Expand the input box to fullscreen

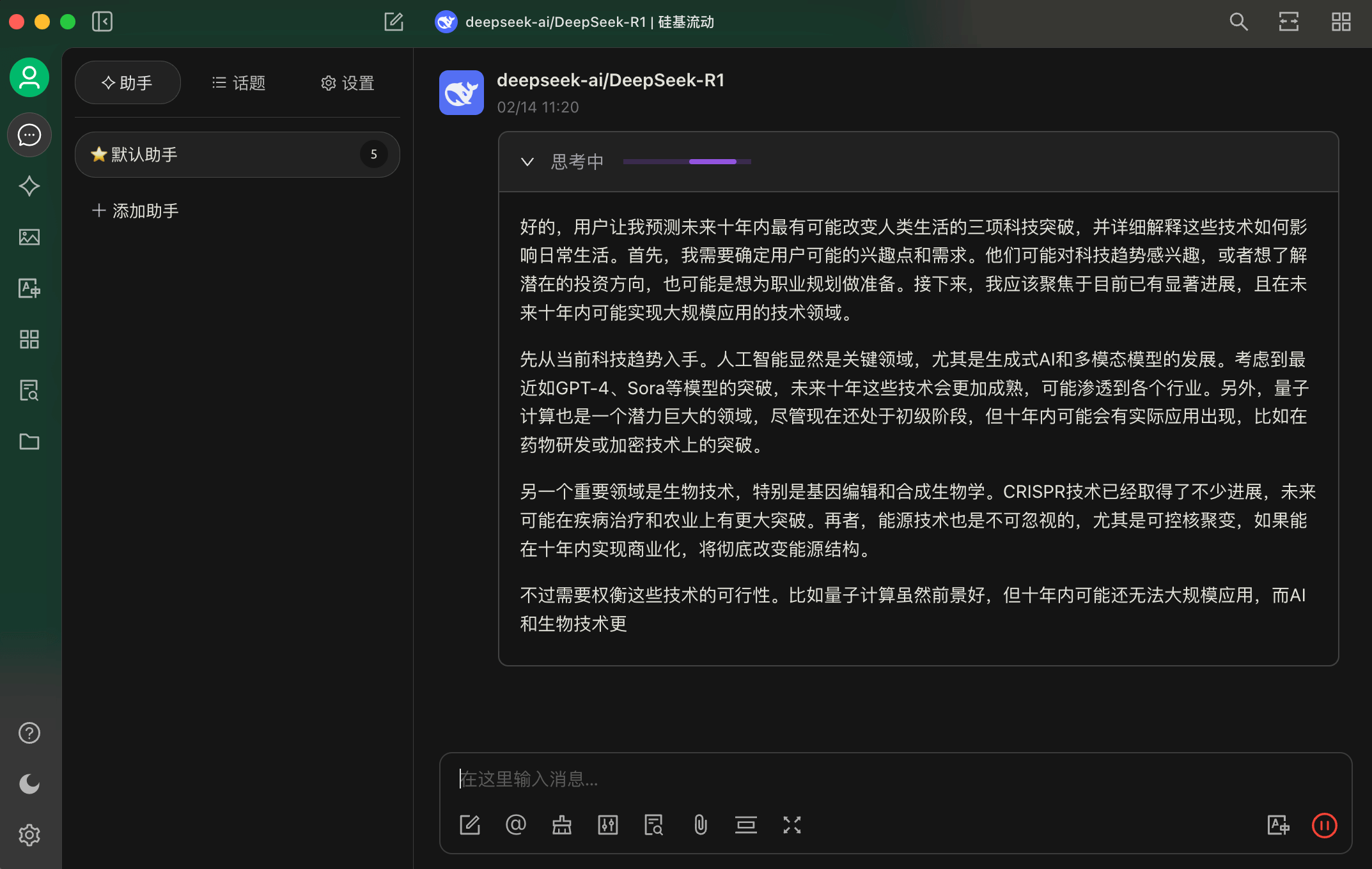[791, 825]
